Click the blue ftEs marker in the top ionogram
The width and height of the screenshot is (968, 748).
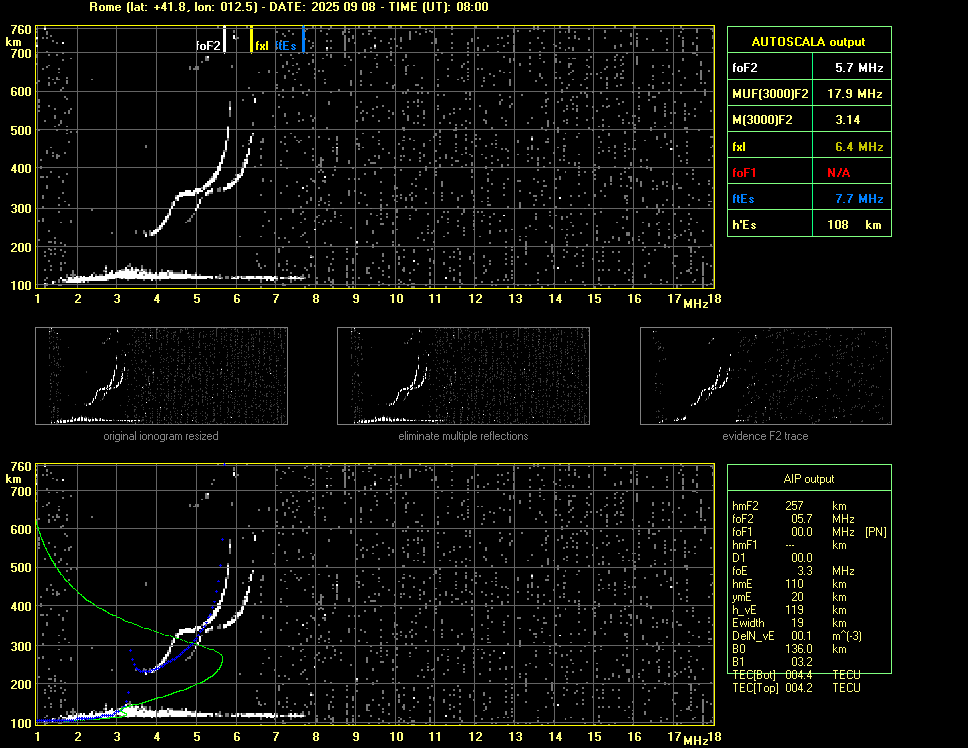(303, 39)
